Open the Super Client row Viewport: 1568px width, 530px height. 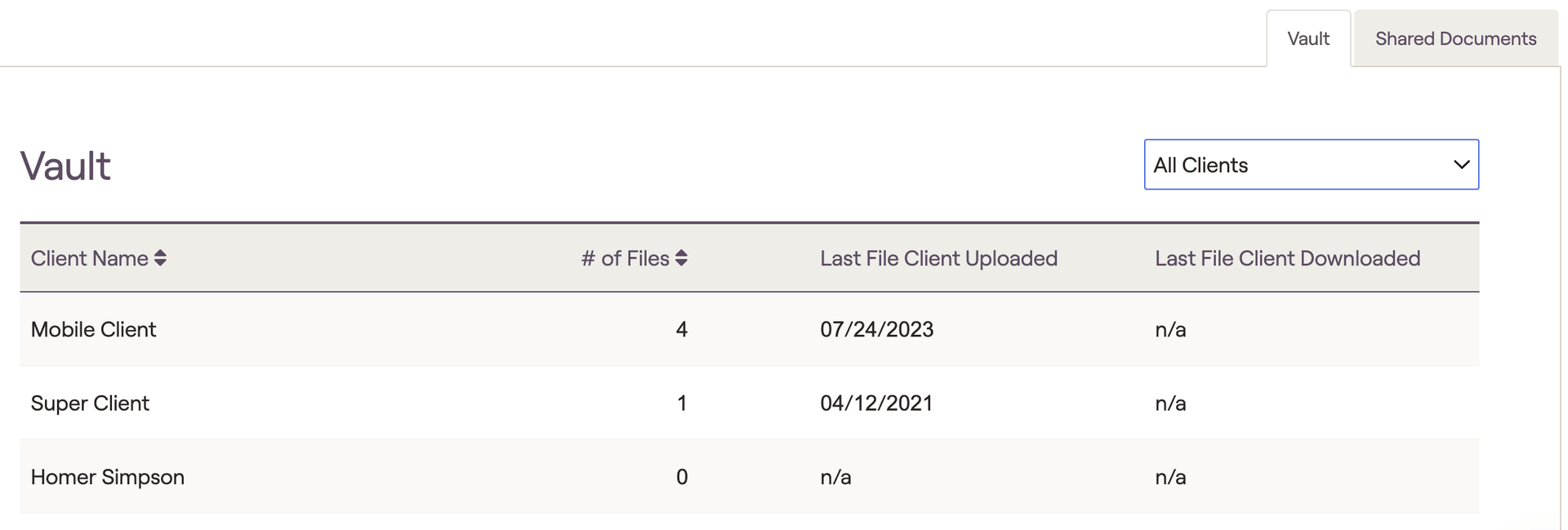tap(90, 403)
